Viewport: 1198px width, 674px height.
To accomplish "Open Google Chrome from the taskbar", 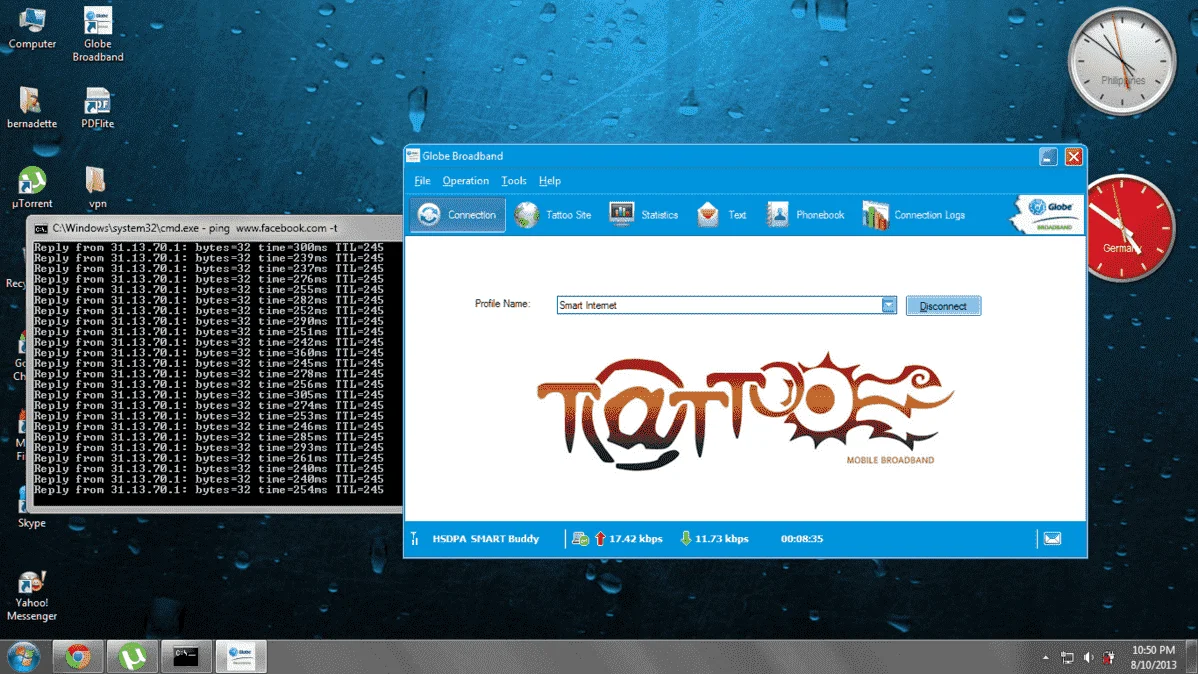I will pos(77,656).
